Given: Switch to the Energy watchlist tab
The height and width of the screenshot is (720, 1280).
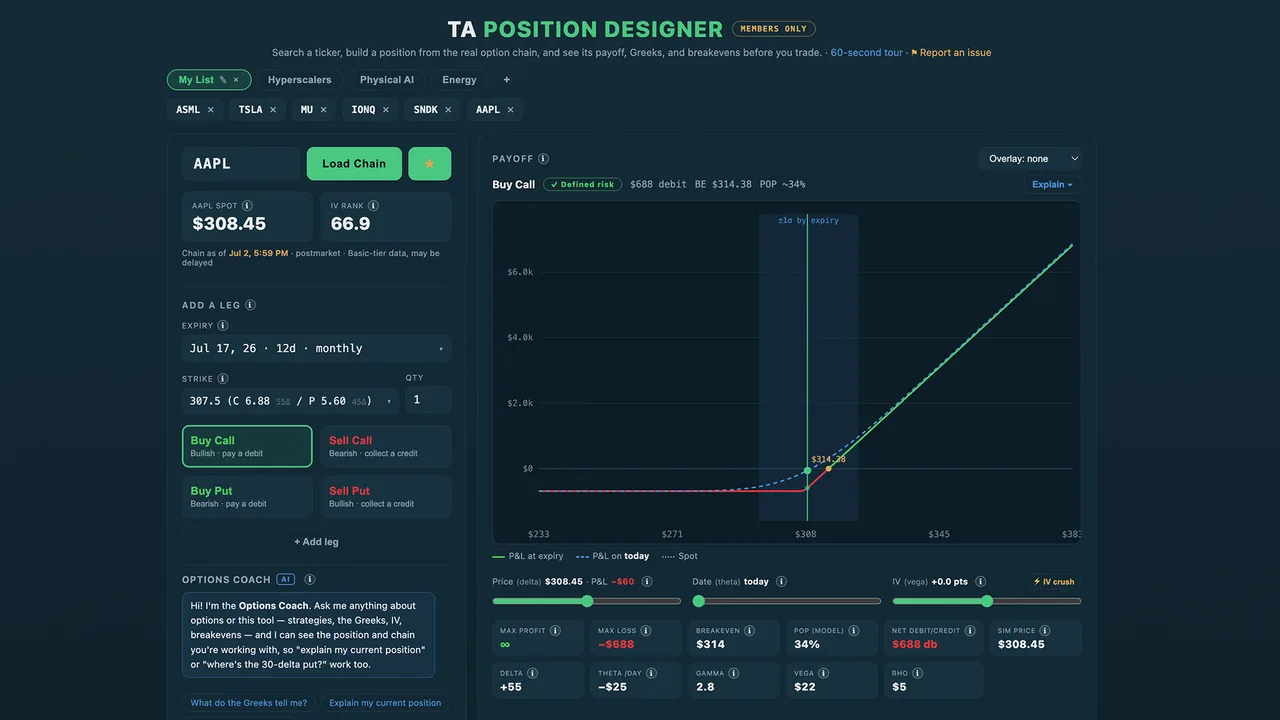Looking at the screenshot, I should pos(459,80).
